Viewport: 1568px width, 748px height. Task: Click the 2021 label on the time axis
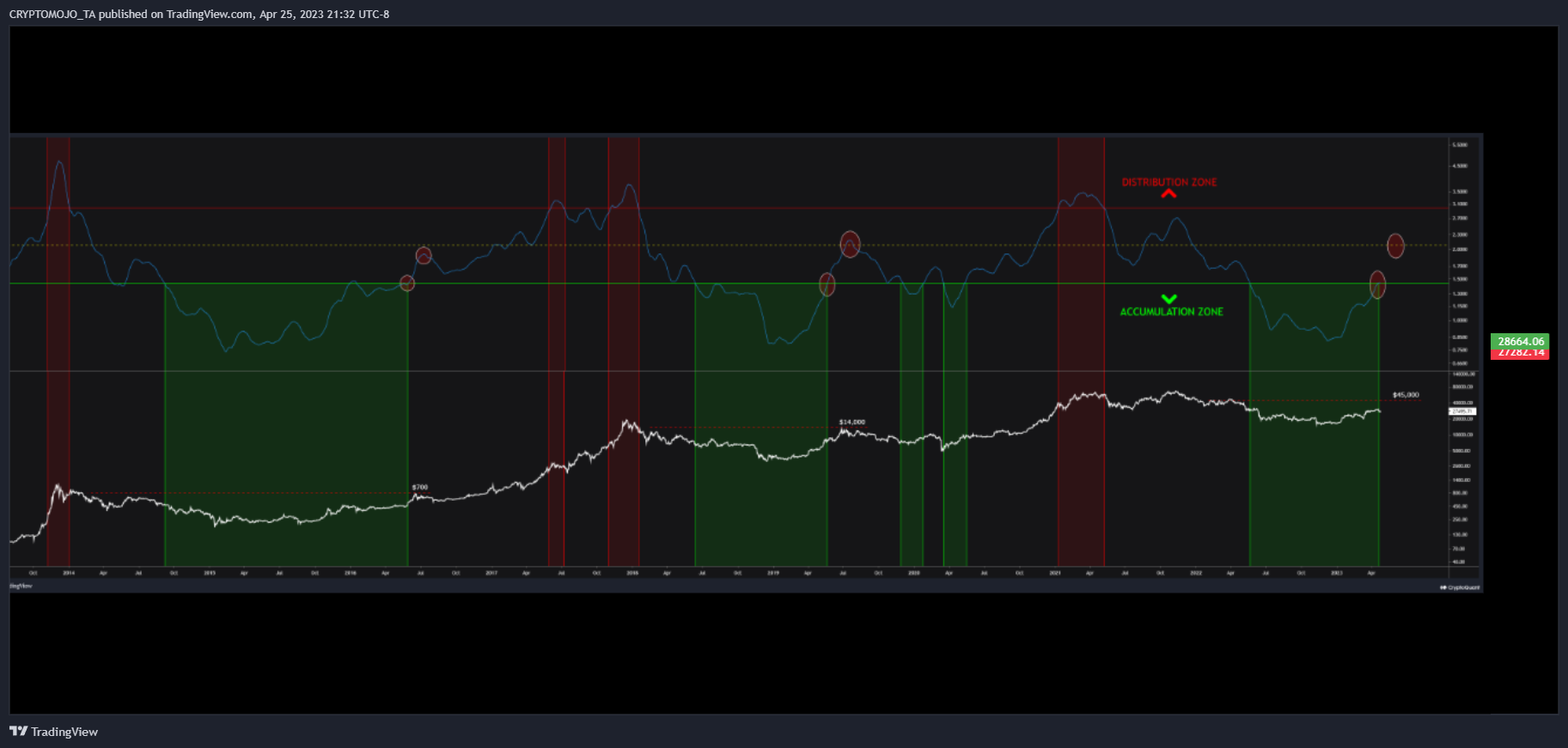tap(1055, 573)
